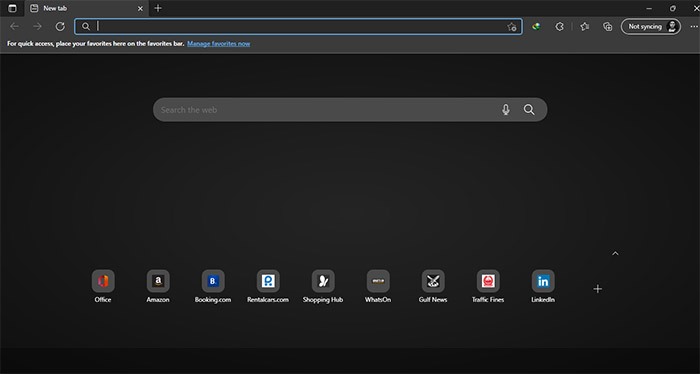Open the Traffic Fines quick link

pyautogui.click(x=488, y=287)
